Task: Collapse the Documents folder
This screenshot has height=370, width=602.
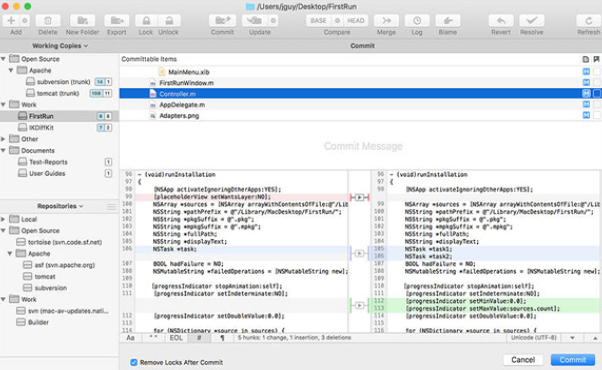Action: point(3,150)
